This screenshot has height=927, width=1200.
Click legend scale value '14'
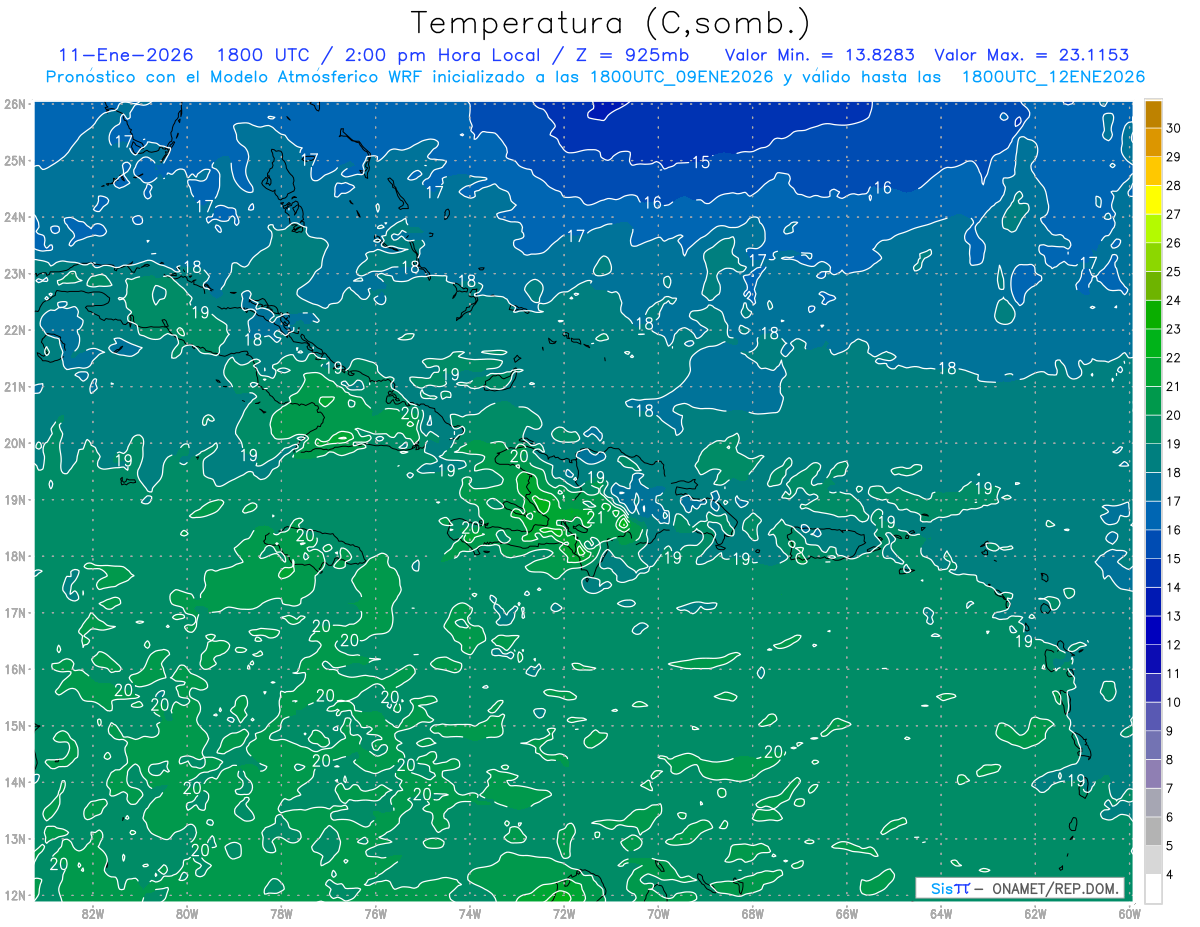(1174, 588)
